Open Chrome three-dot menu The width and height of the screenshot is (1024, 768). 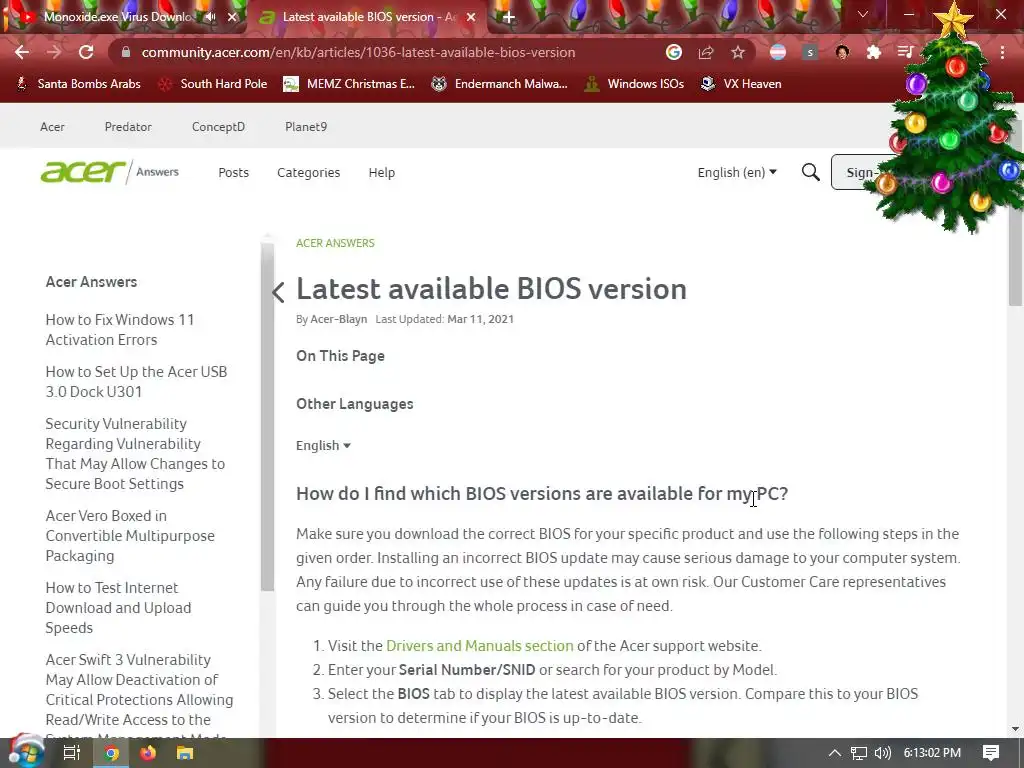(x=1002, y=52)
